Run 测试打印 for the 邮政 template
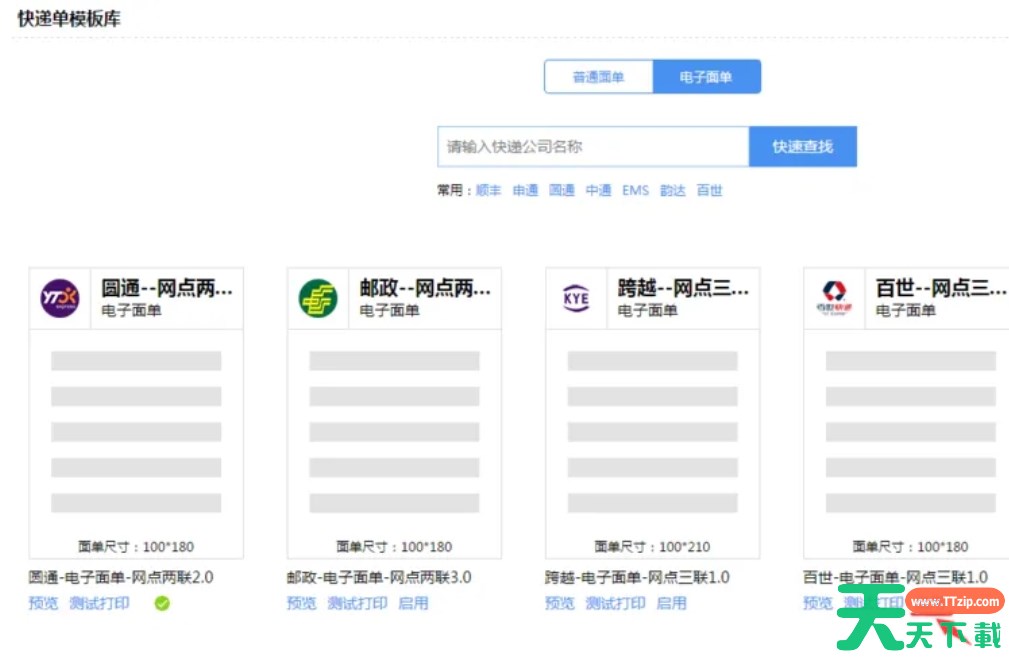Image resolution: width=1009 pixels, height=657 pixels. point(357,603)
